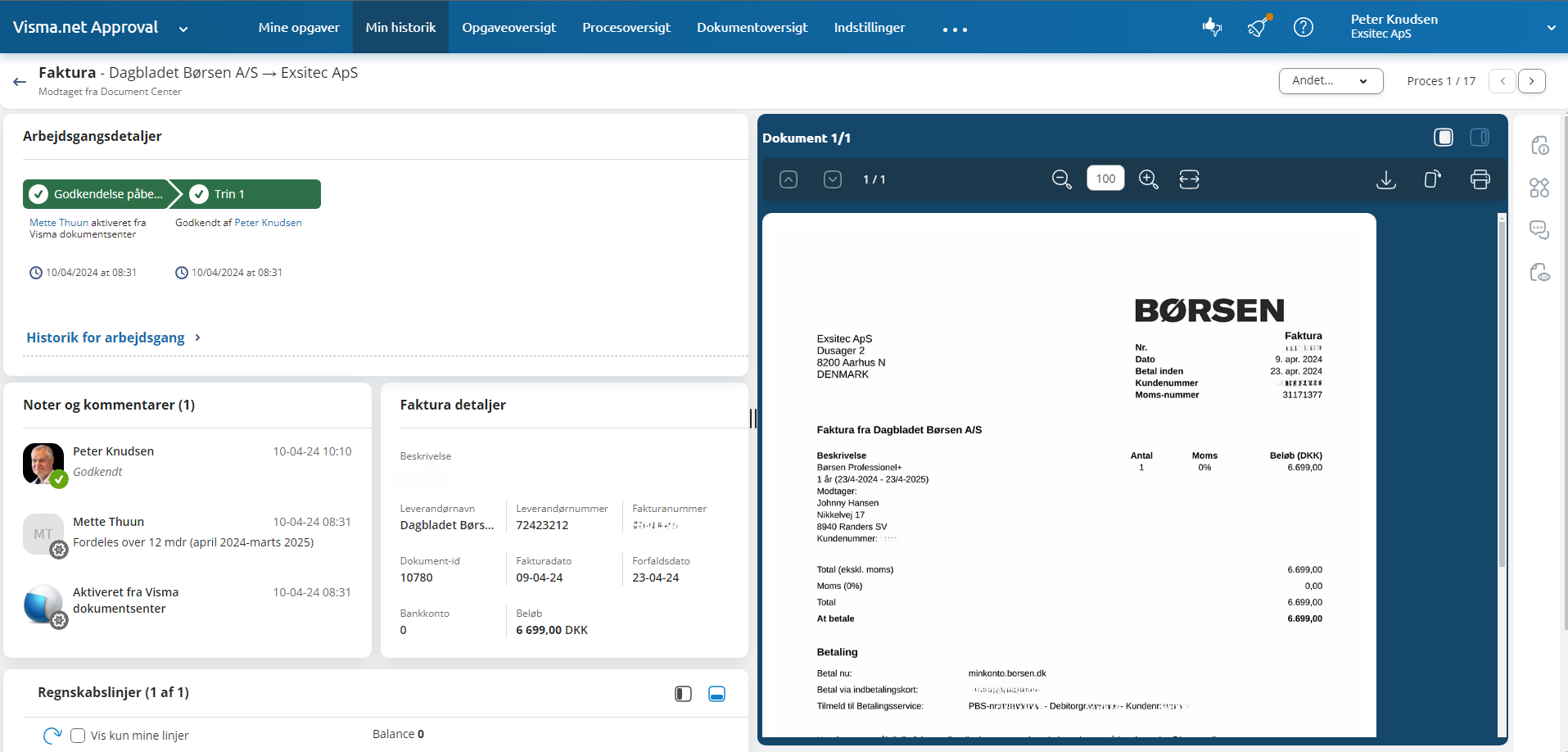Click the MT avatar of Mette Thuun
Screen dimensions: 1568x752
point(43,534)
